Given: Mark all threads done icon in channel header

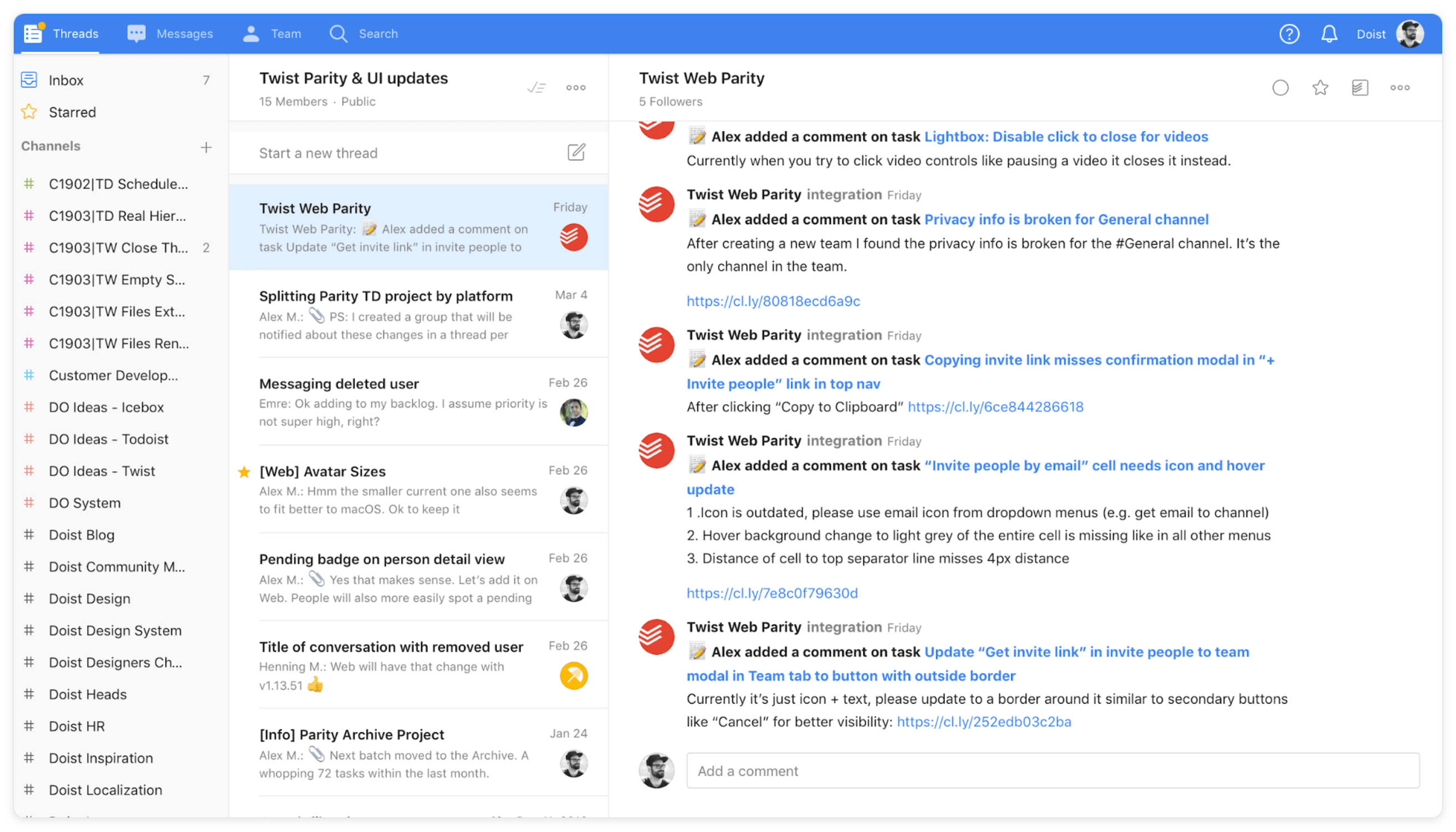Looking at the screenshot, I should point(536,88).
